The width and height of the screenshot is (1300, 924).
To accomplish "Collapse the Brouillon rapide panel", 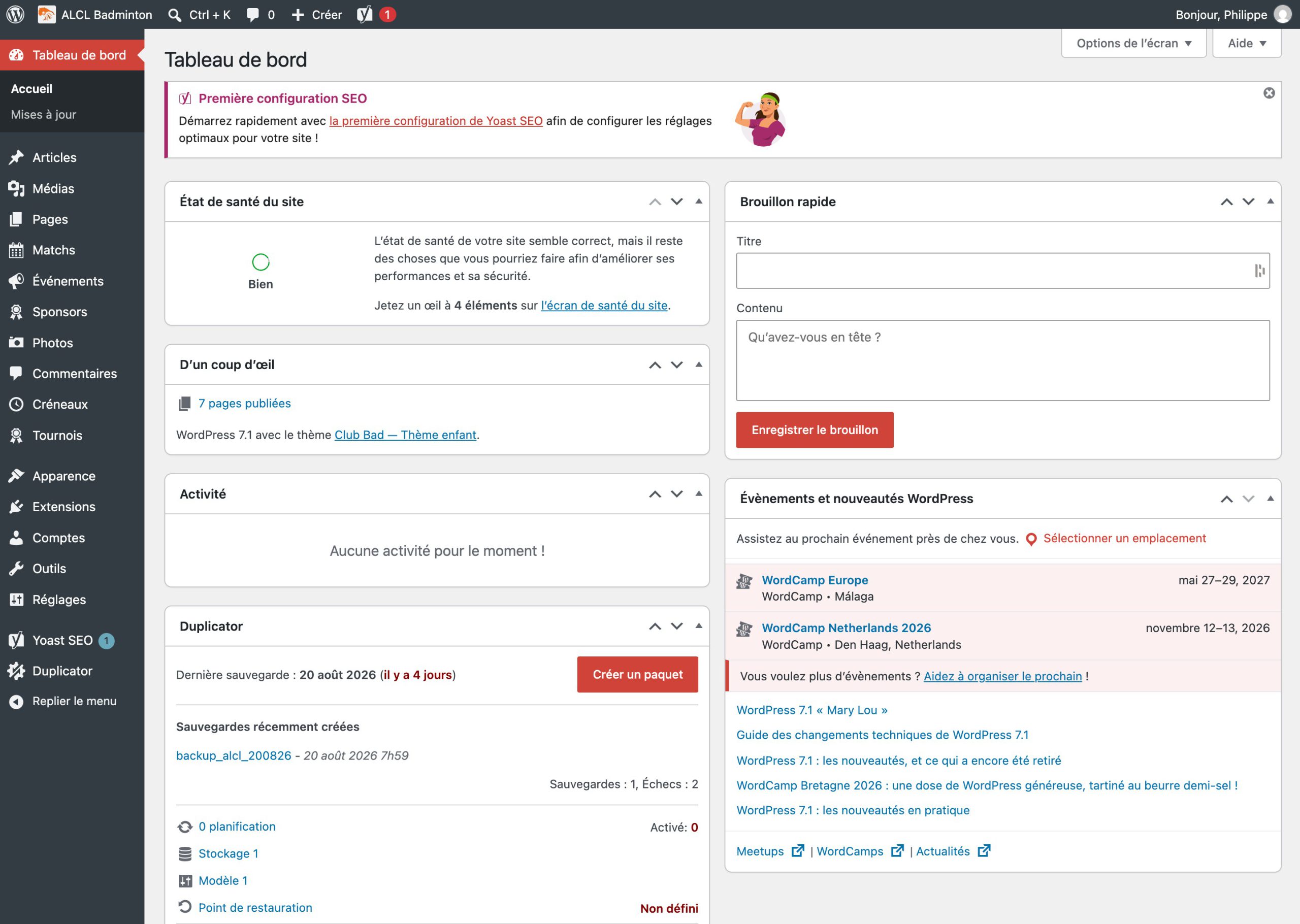I will (x=1270, y=202).
